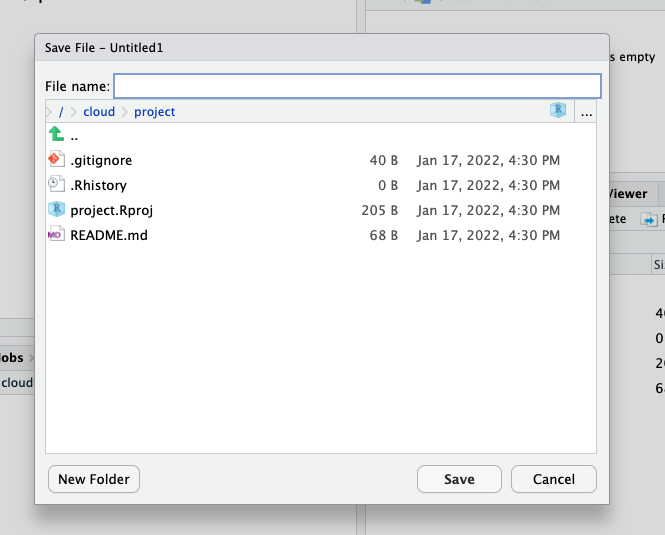Screen dimensions: 665x535
Task: Click the green up-arrow parent folder icon
Action: click(x=56, y=135)
